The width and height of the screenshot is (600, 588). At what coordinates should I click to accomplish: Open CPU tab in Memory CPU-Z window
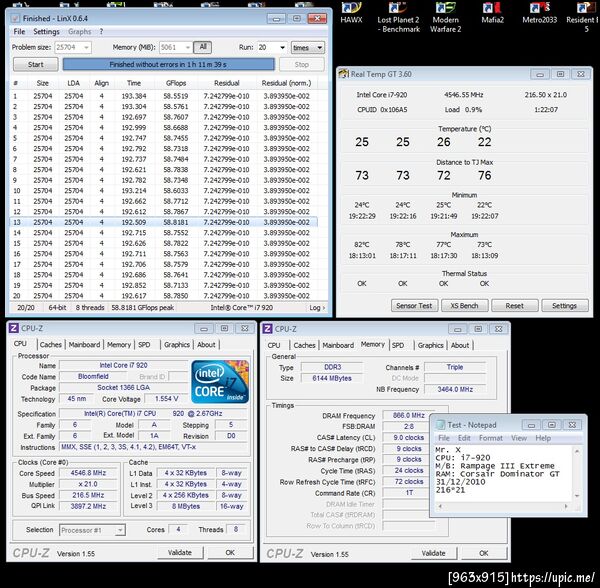tap(274, 345)
